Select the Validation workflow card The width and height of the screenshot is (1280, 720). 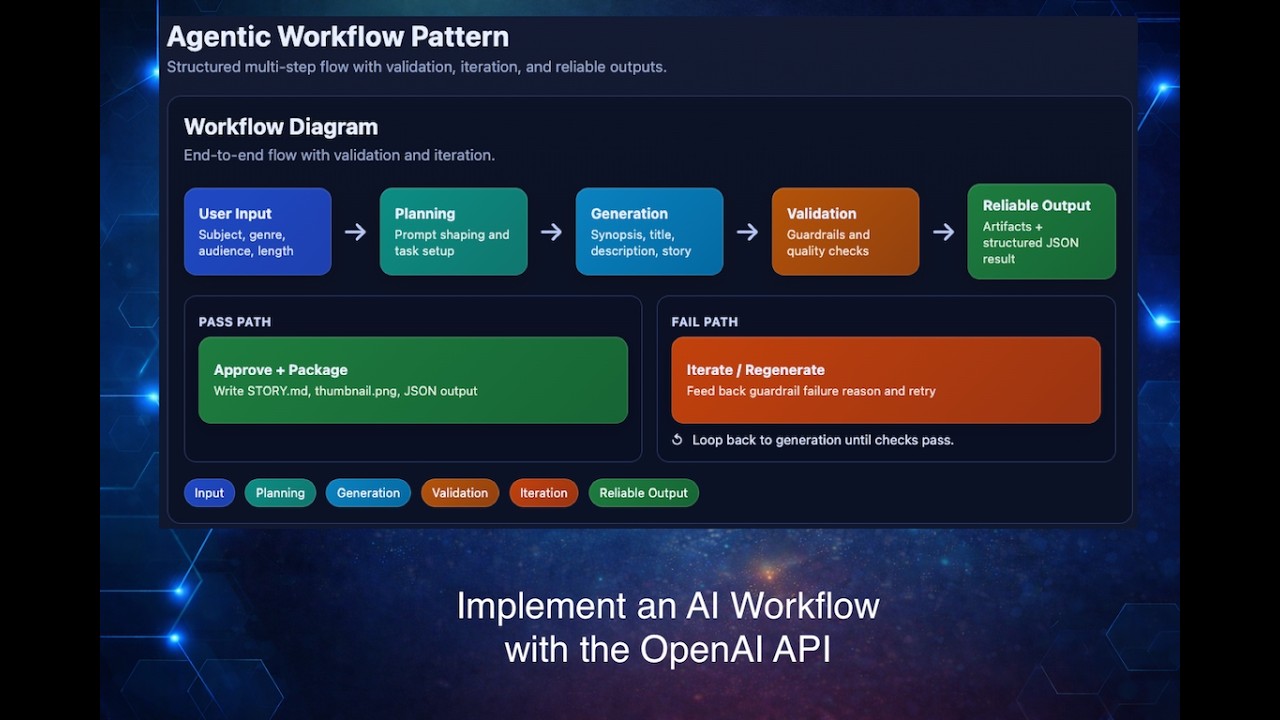tap(845, 231)
